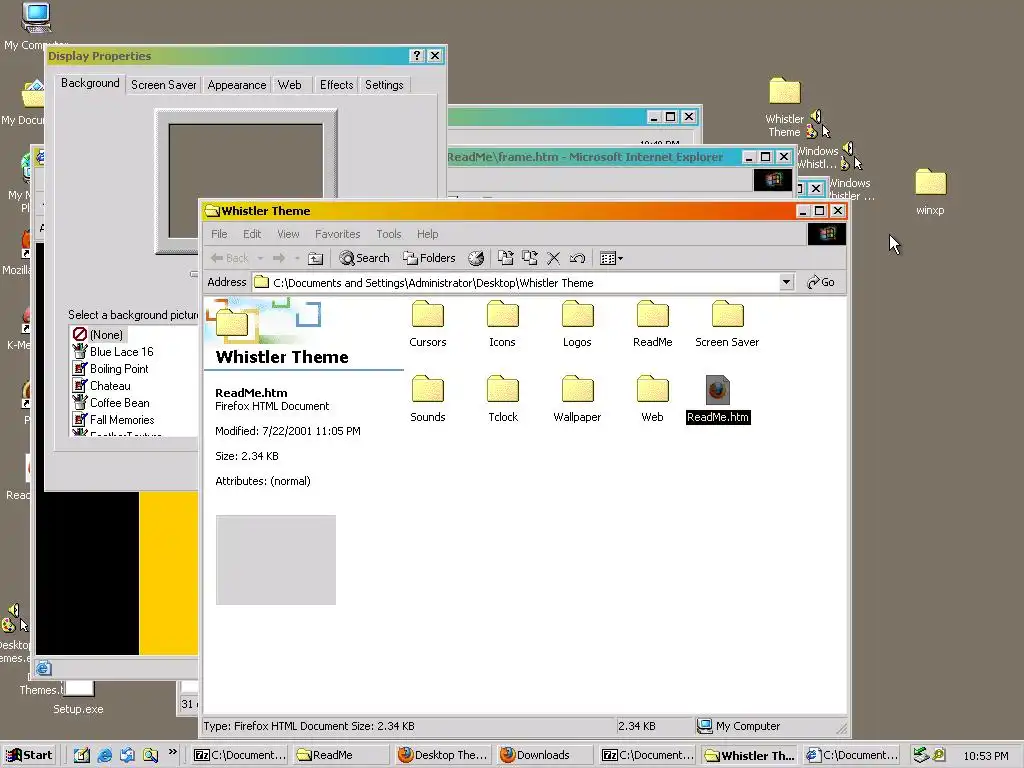
Task: Select the Tclock folder
Action: click(x=503, y=399)
